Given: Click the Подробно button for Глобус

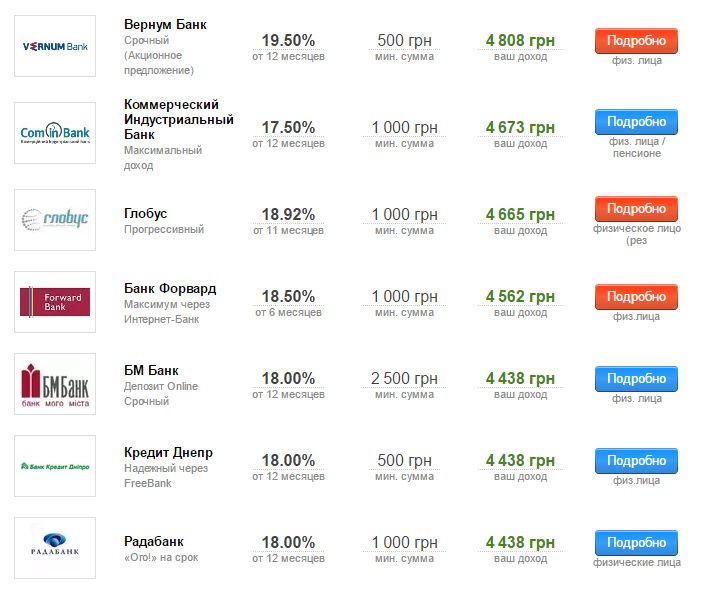Looking at the screenshot, I should 636,209.
